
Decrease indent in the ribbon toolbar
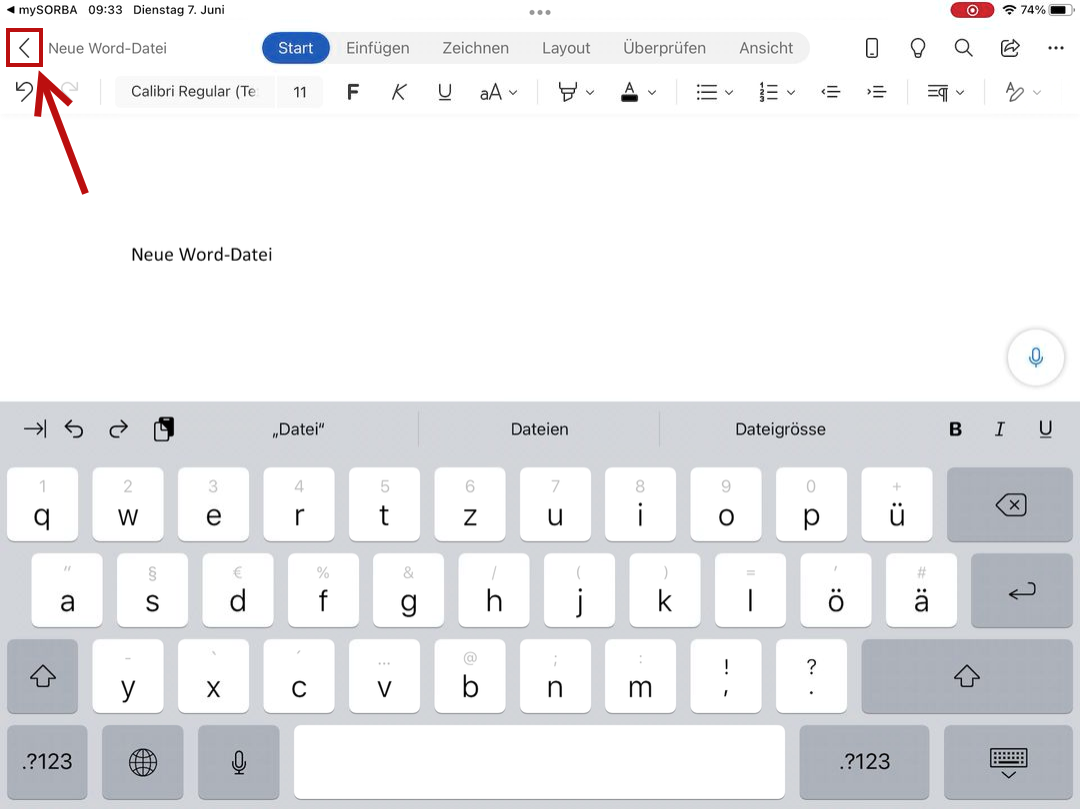click(830, 92)
